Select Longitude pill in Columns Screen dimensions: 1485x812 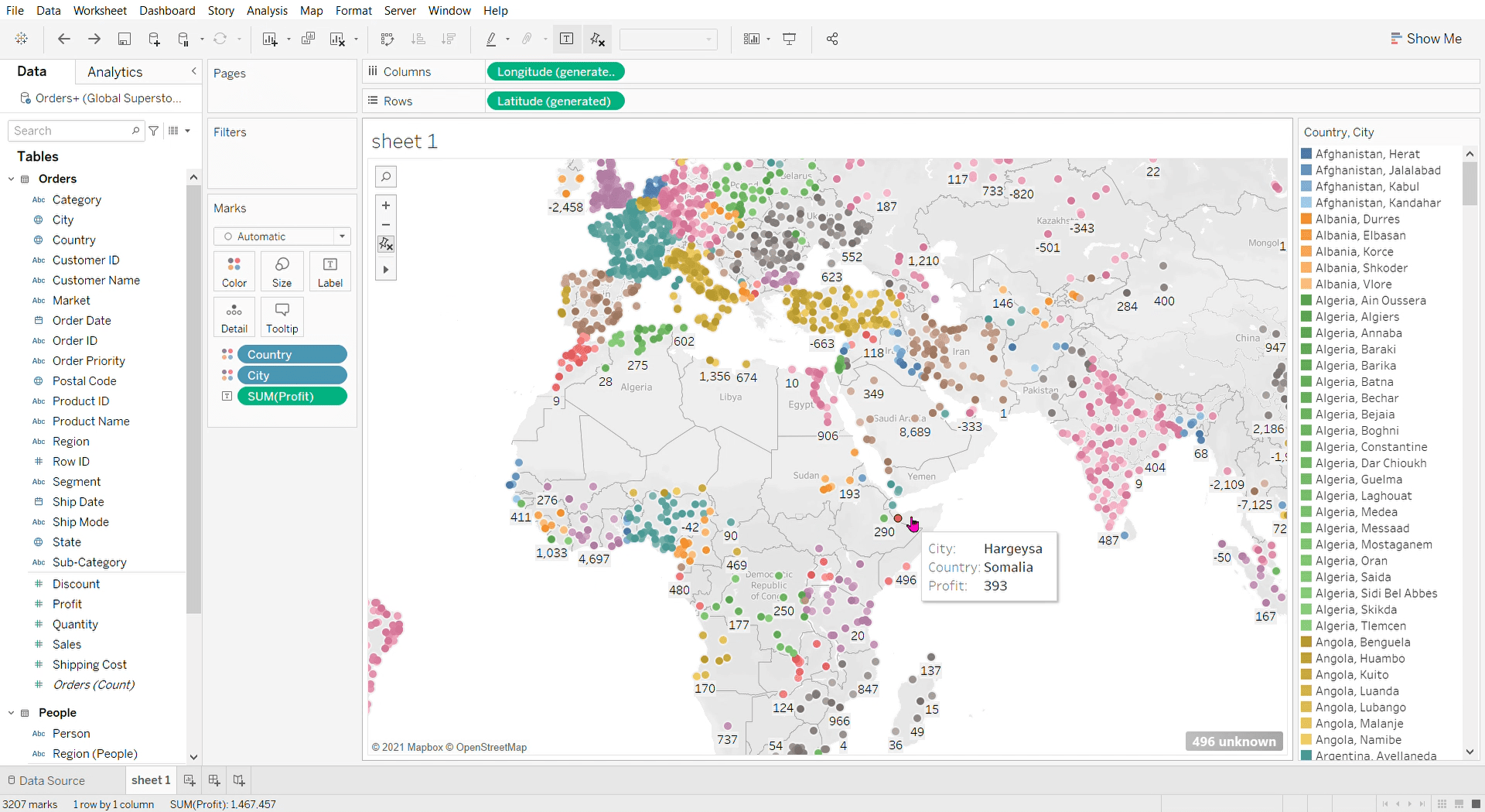coord(555,72)
